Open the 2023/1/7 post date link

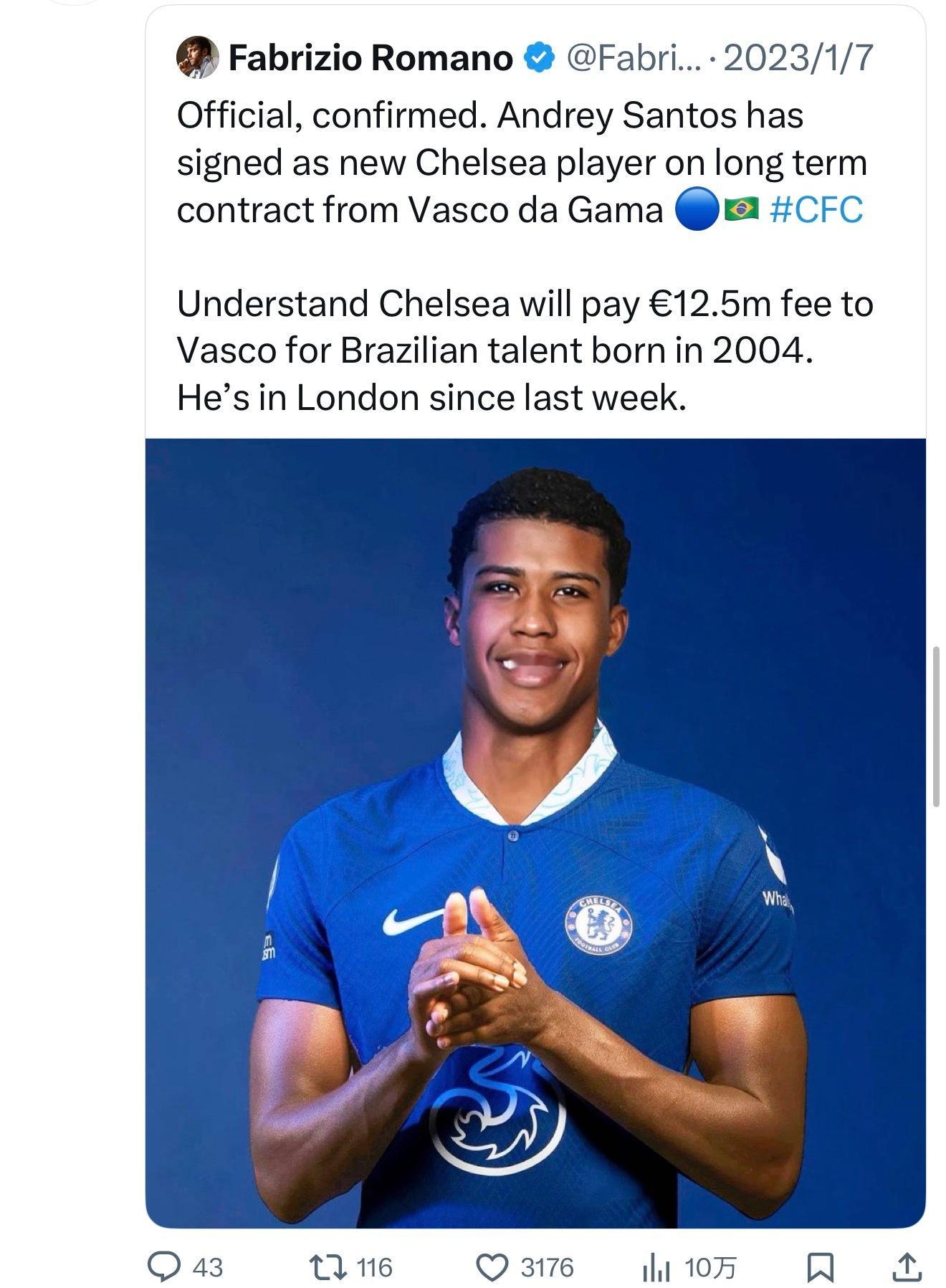[x=798, y=58]
